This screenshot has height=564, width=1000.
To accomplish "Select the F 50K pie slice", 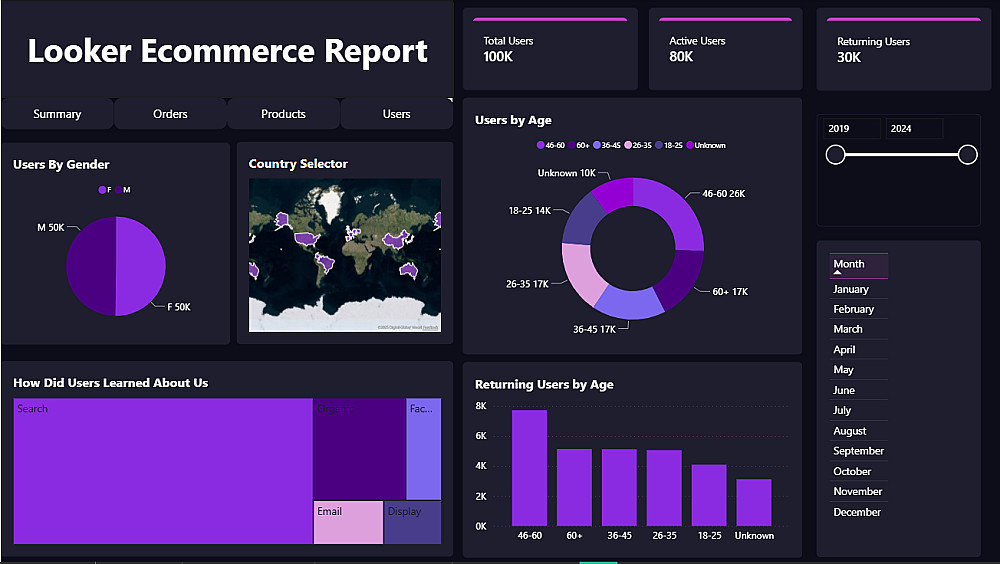I will 142,266.
